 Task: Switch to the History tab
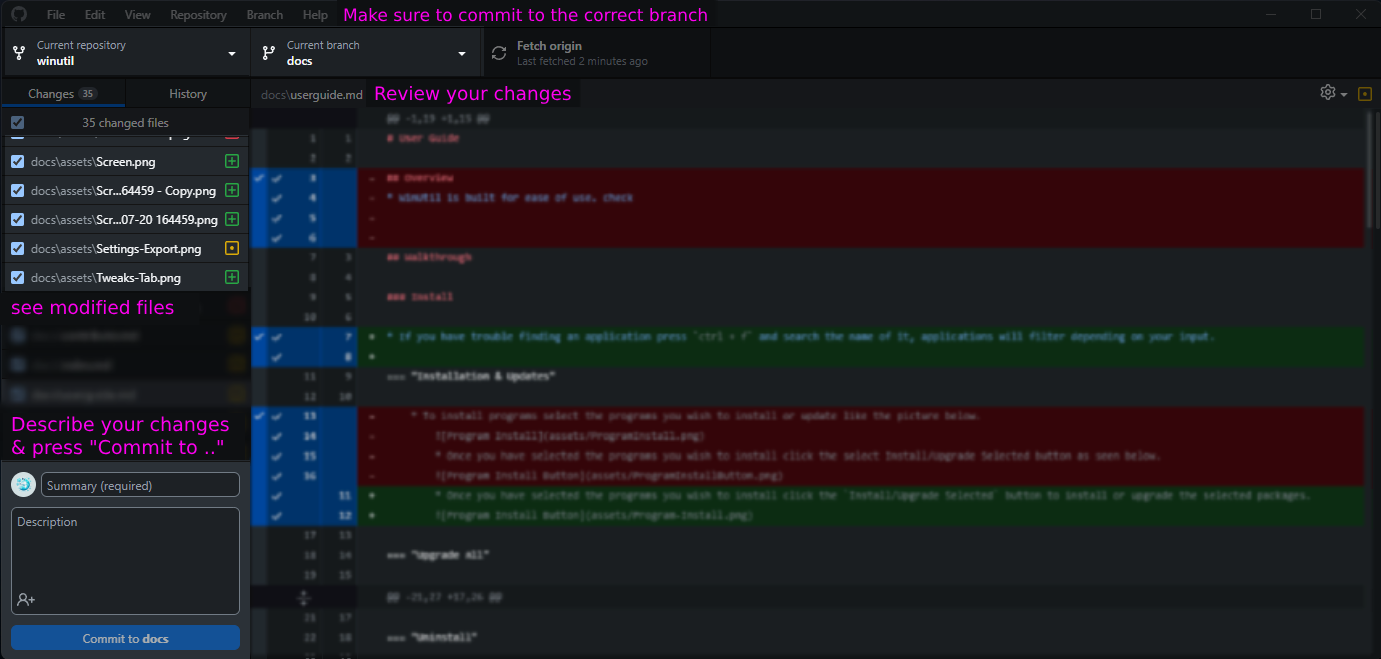(187, 92)
